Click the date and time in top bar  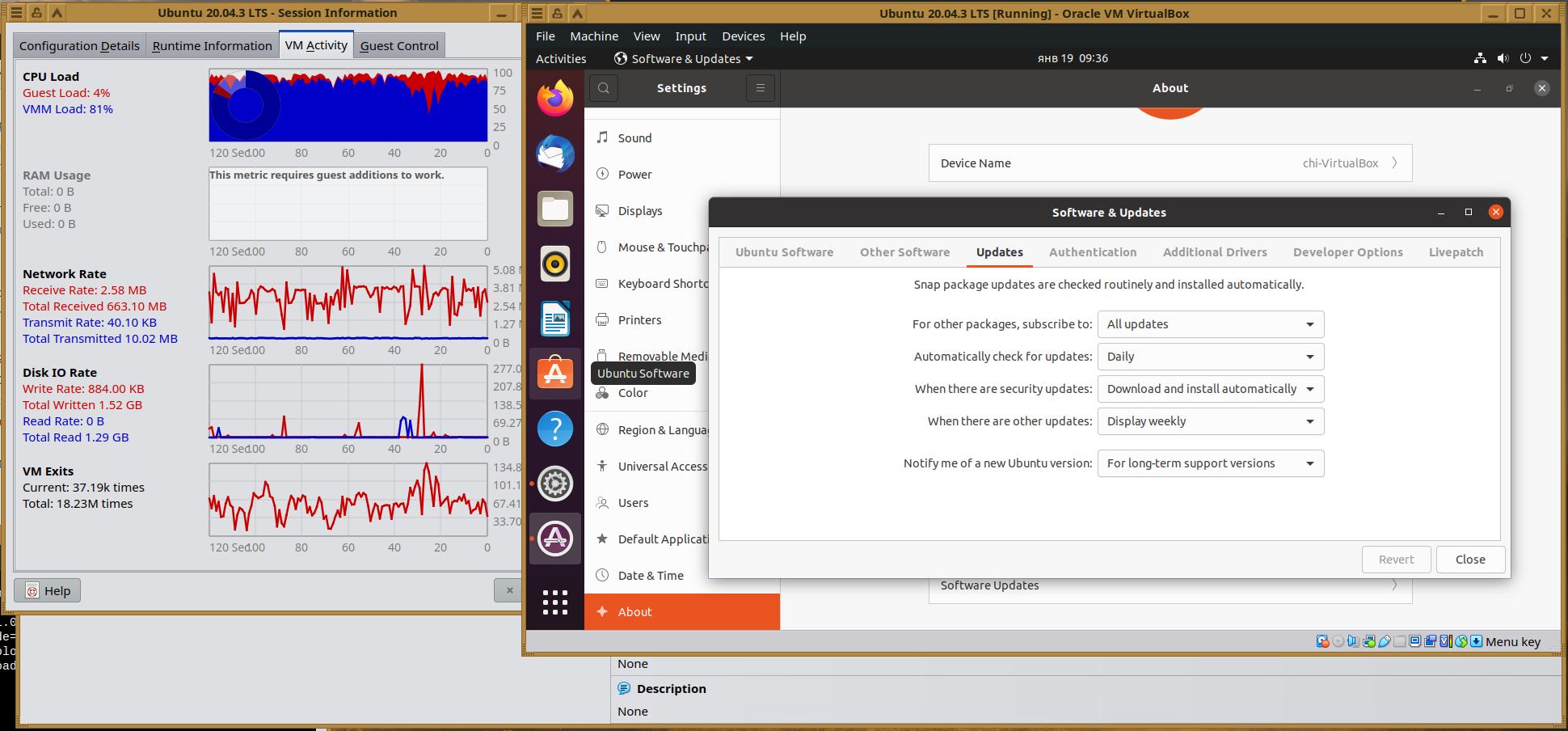point(1073,58)
